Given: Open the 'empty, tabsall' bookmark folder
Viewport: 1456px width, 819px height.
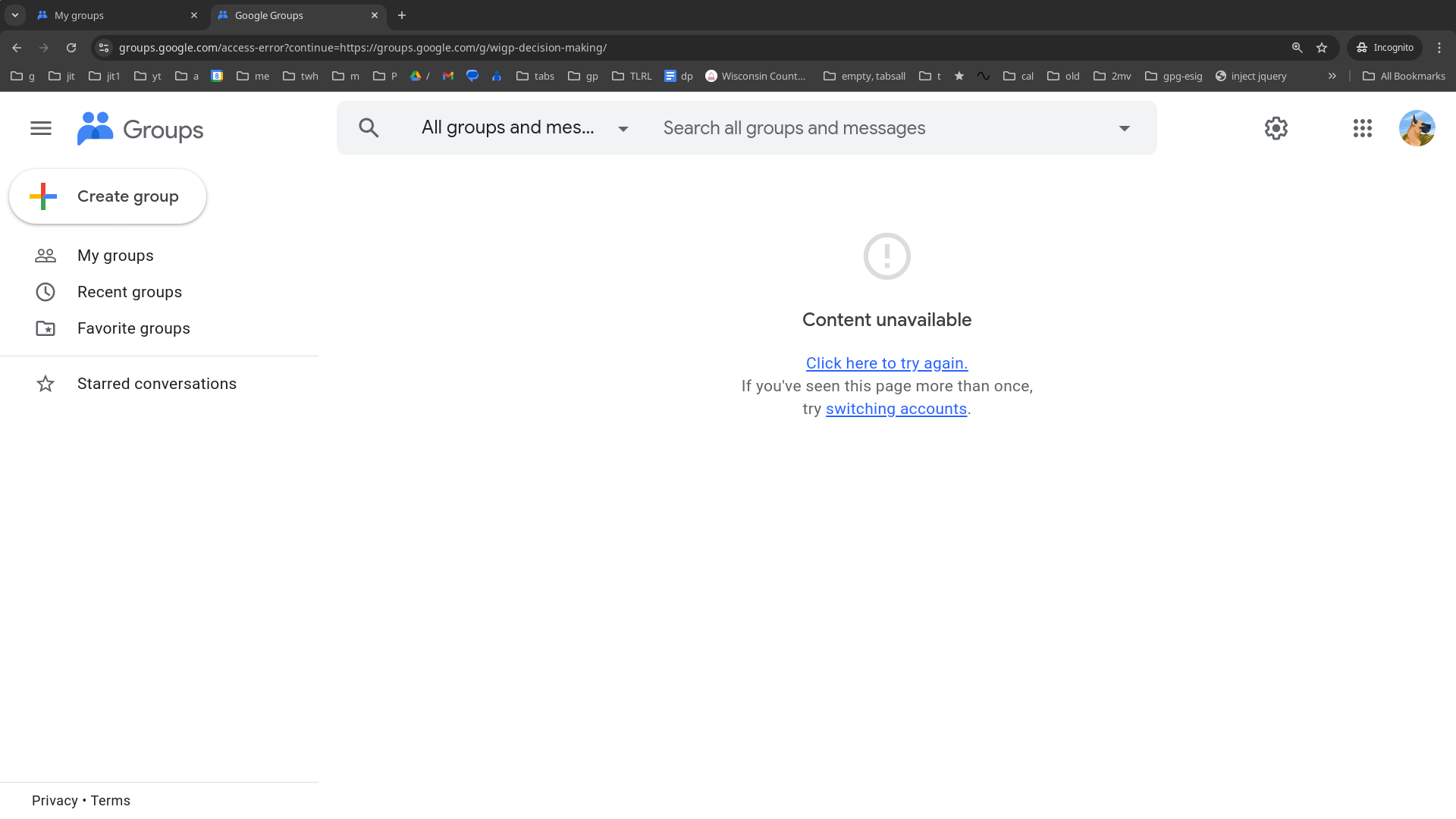Looking at the screenshot, I should [864, 76].
